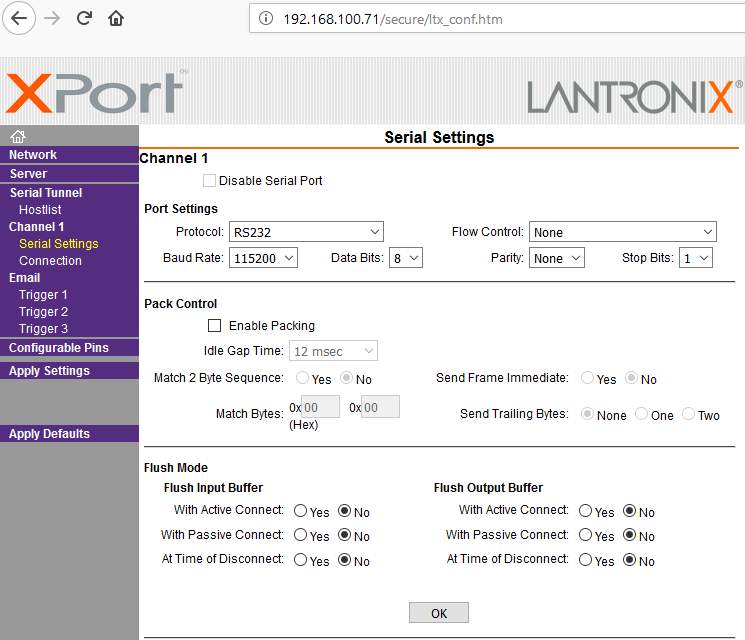Click the browser forward arrow
Screen dimensions: 745x640
[52, 19]
